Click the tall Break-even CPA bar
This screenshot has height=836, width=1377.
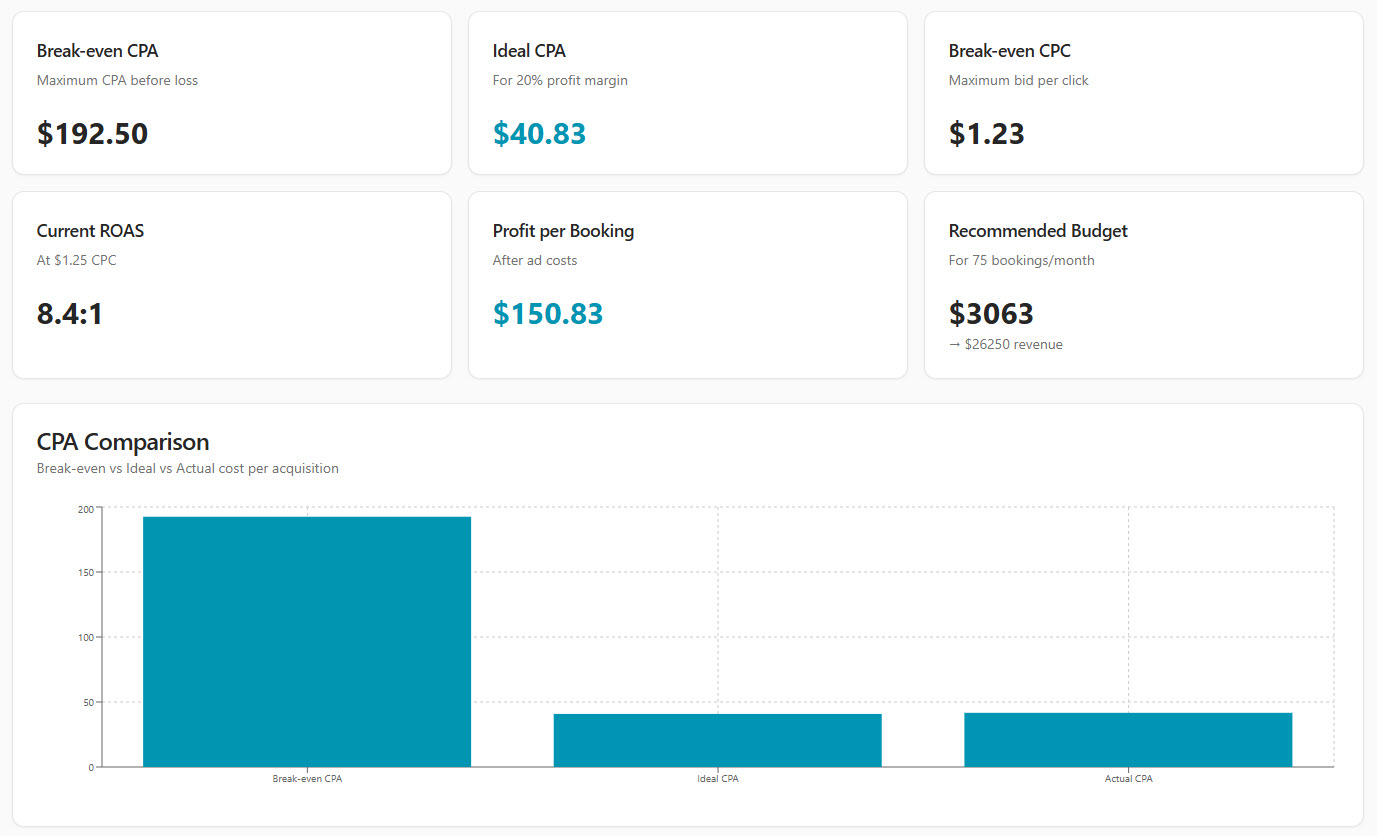[307, 641]
